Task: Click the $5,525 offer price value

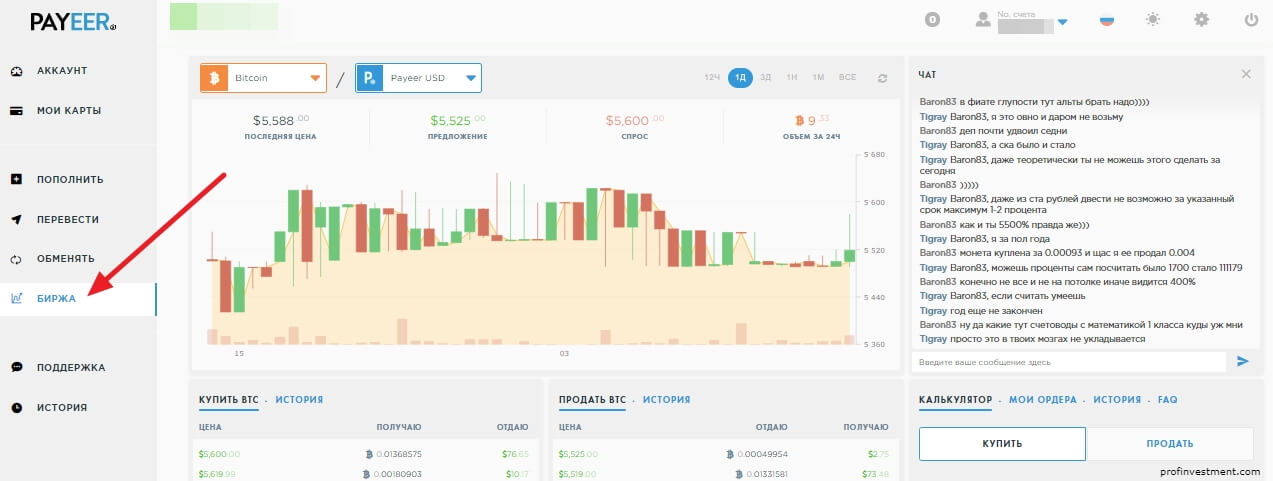Action: pyautogui.click(x=458, y=121)
